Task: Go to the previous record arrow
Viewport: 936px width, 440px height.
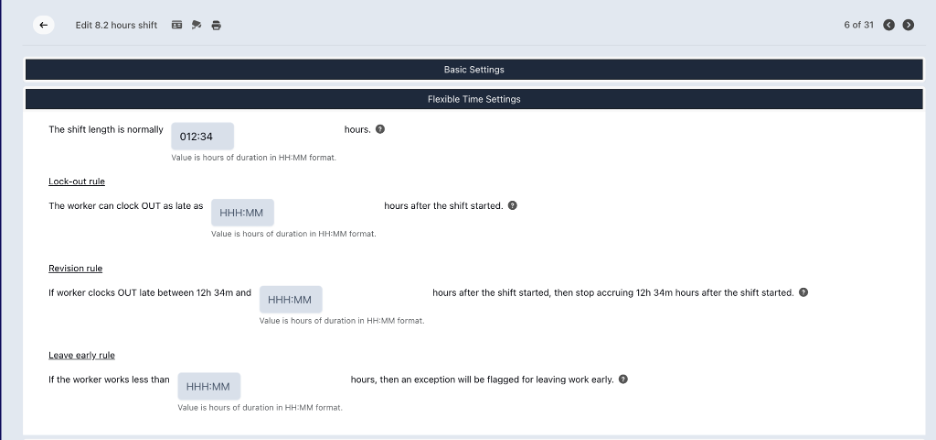Action: (x=889, y=25)
